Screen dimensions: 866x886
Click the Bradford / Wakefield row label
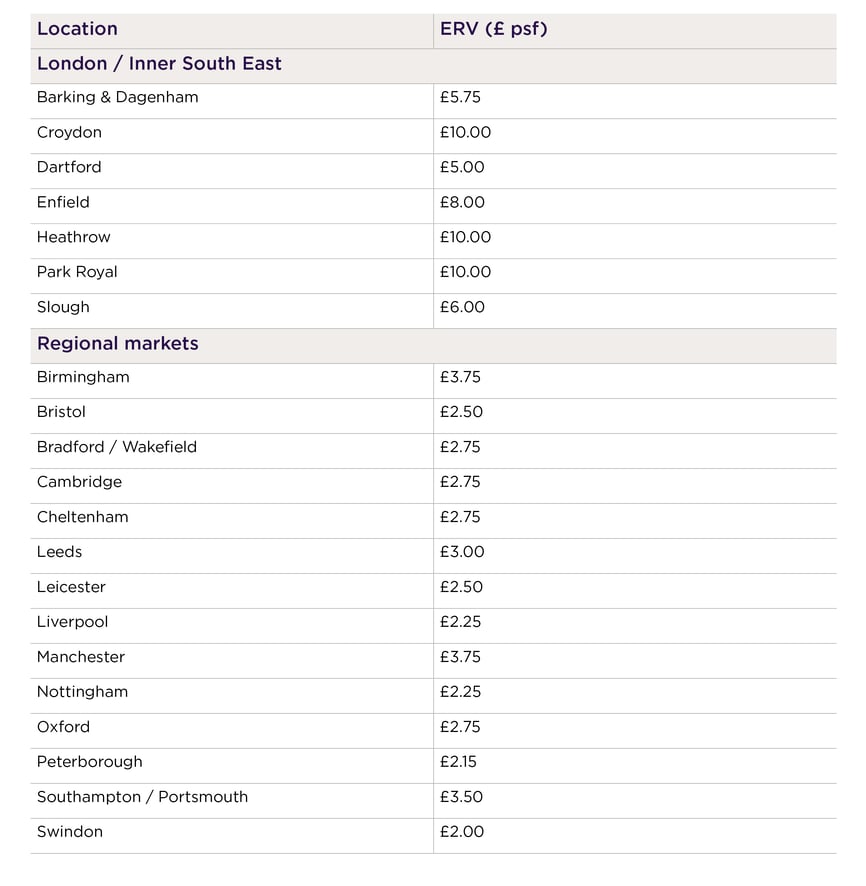tap(116, 448)
